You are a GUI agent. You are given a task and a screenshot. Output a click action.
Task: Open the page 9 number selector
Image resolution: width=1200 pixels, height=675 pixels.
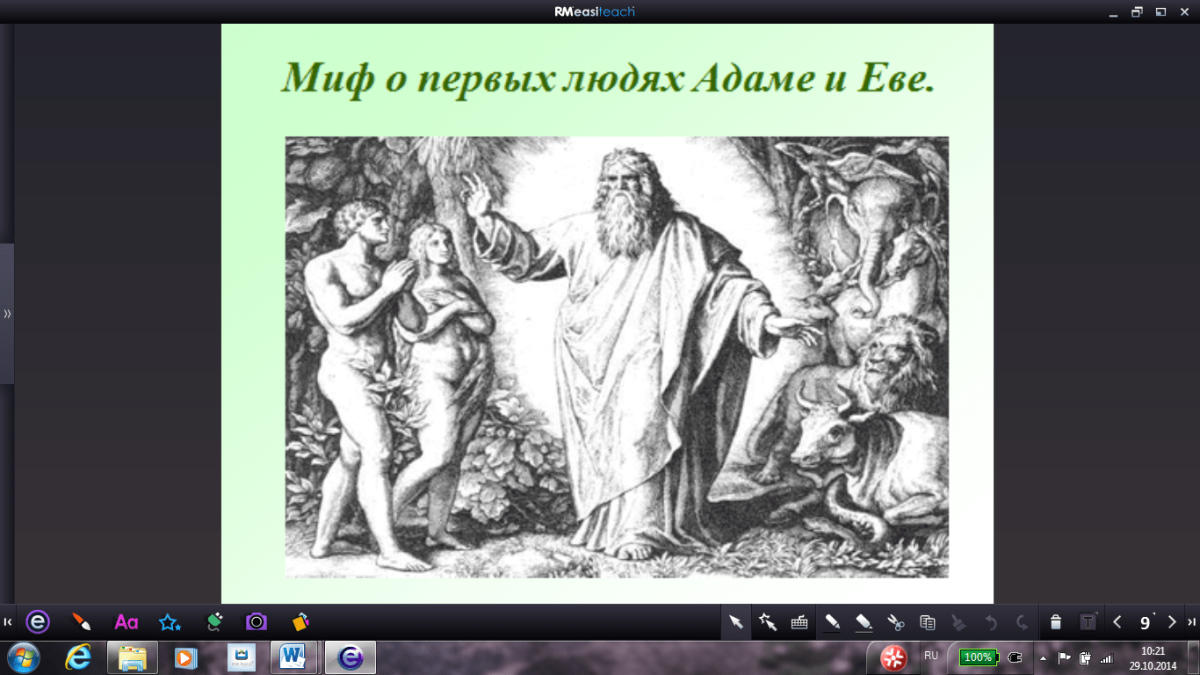(1145, 622)
